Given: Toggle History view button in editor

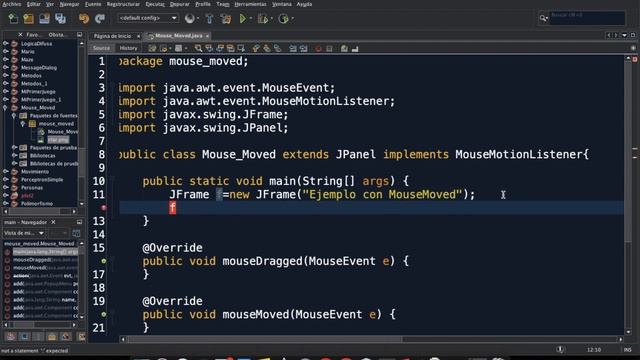Looking at the screenshot, I should [128, 48].
